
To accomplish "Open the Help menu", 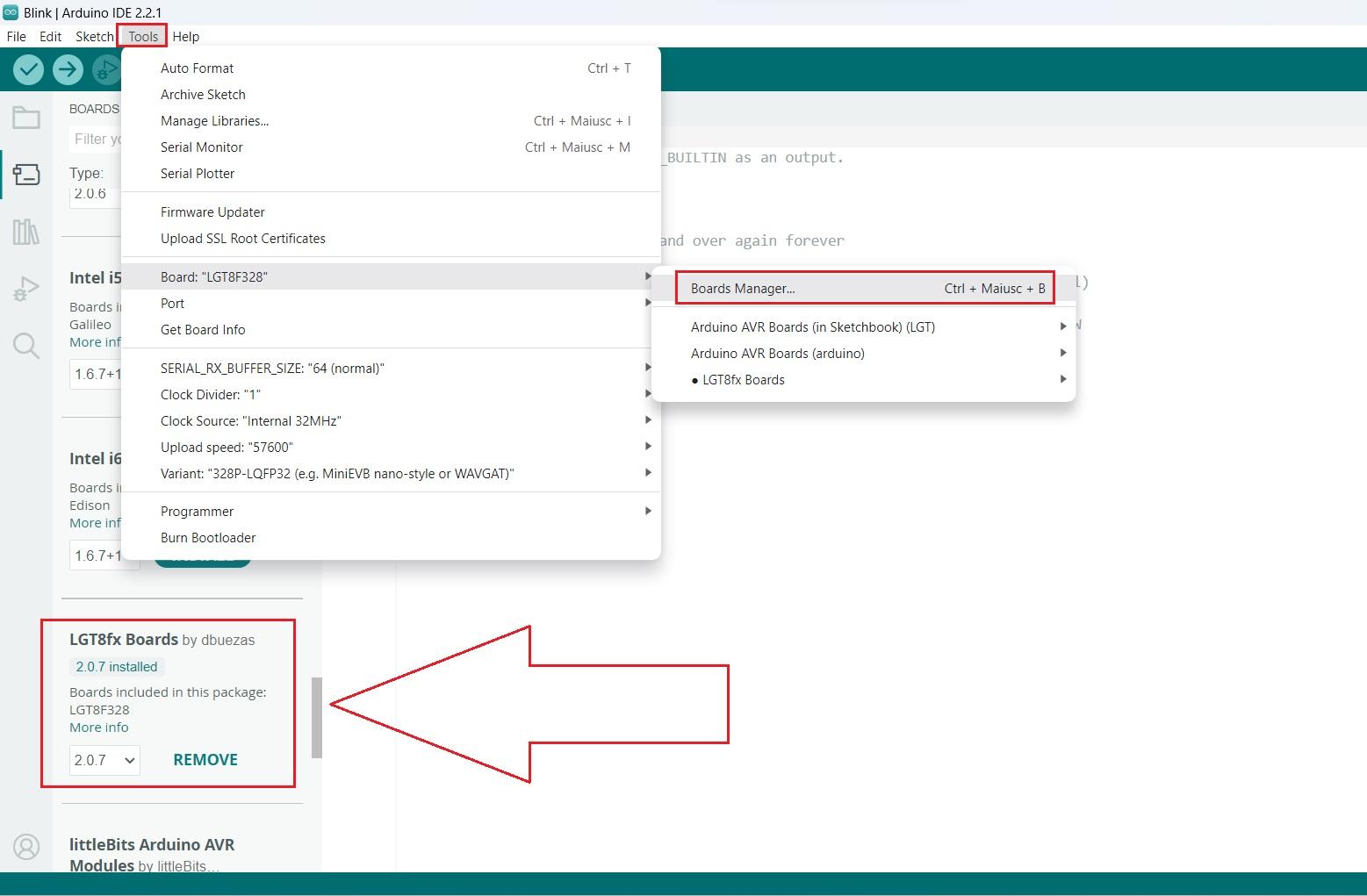I will click(185, 36).
